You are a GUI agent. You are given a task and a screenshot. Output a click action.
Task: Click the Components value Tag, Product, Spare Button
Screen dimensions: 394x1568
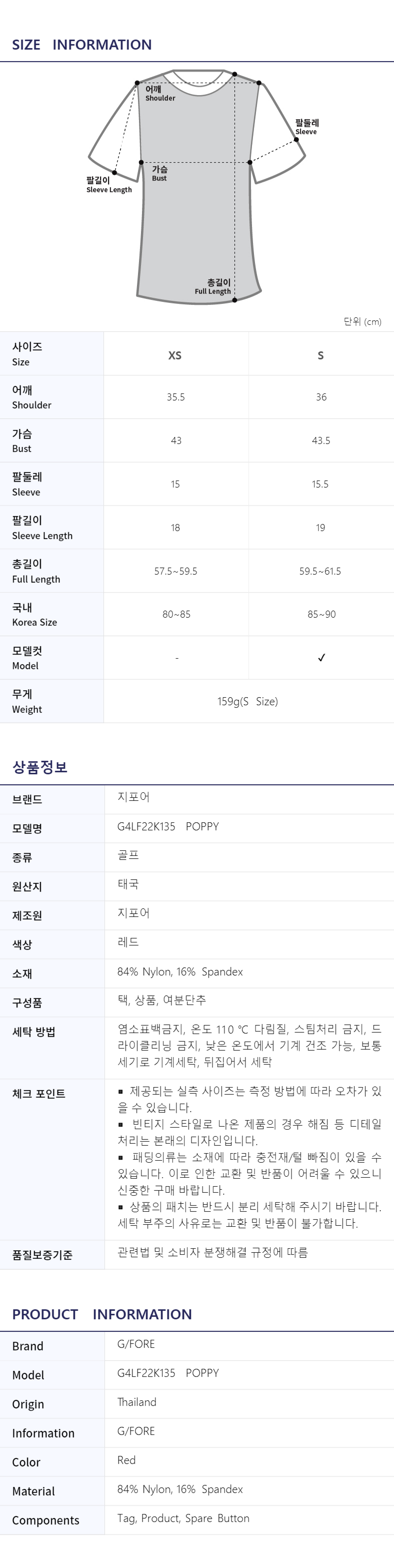183,1518
